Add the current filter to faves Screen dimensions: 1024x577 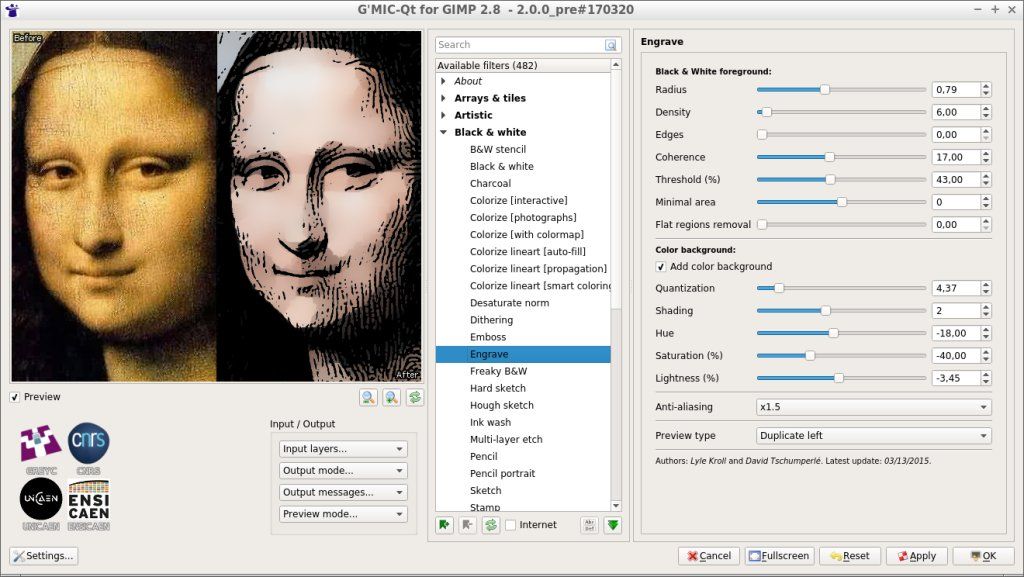(445, 525)
